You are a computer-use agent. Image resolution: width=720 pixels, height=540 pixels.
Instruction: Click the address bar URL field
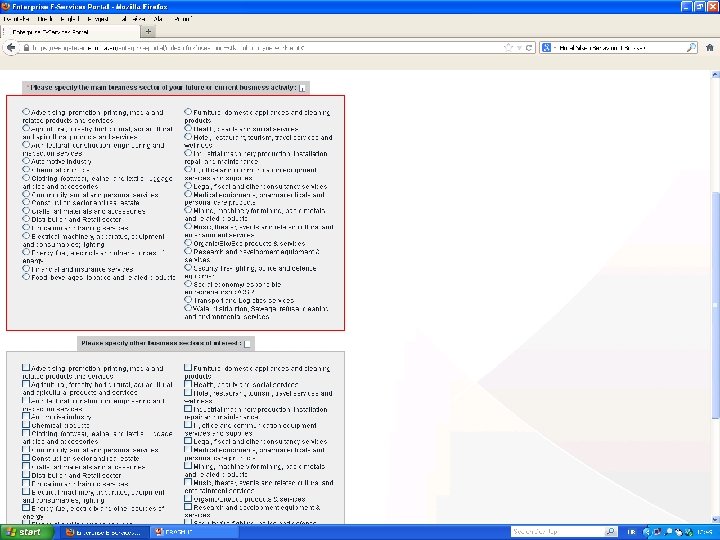coord(266,48)
